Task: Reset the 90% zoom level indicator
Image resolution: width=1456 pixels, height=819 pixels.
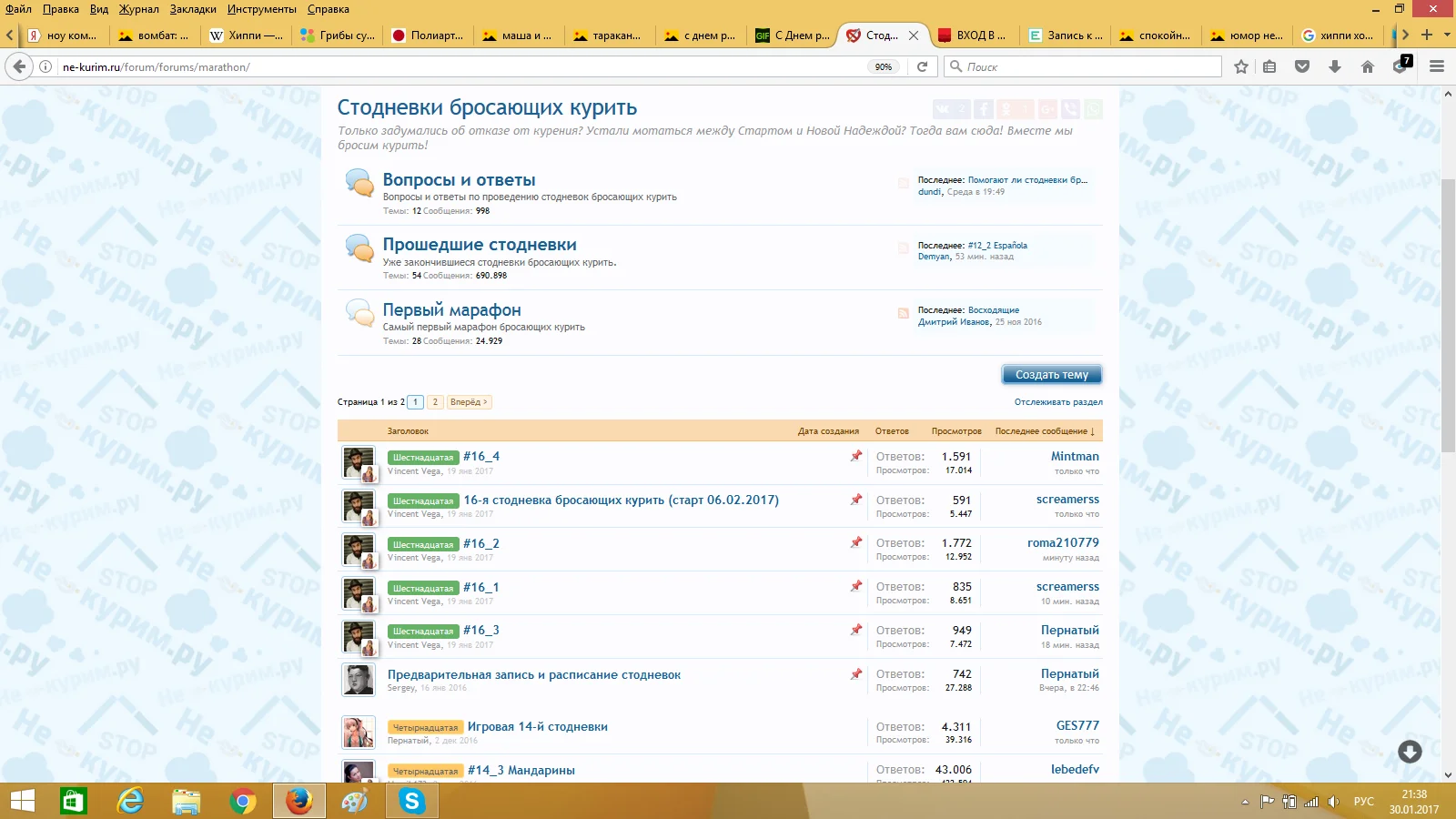Action: (883, 66)
